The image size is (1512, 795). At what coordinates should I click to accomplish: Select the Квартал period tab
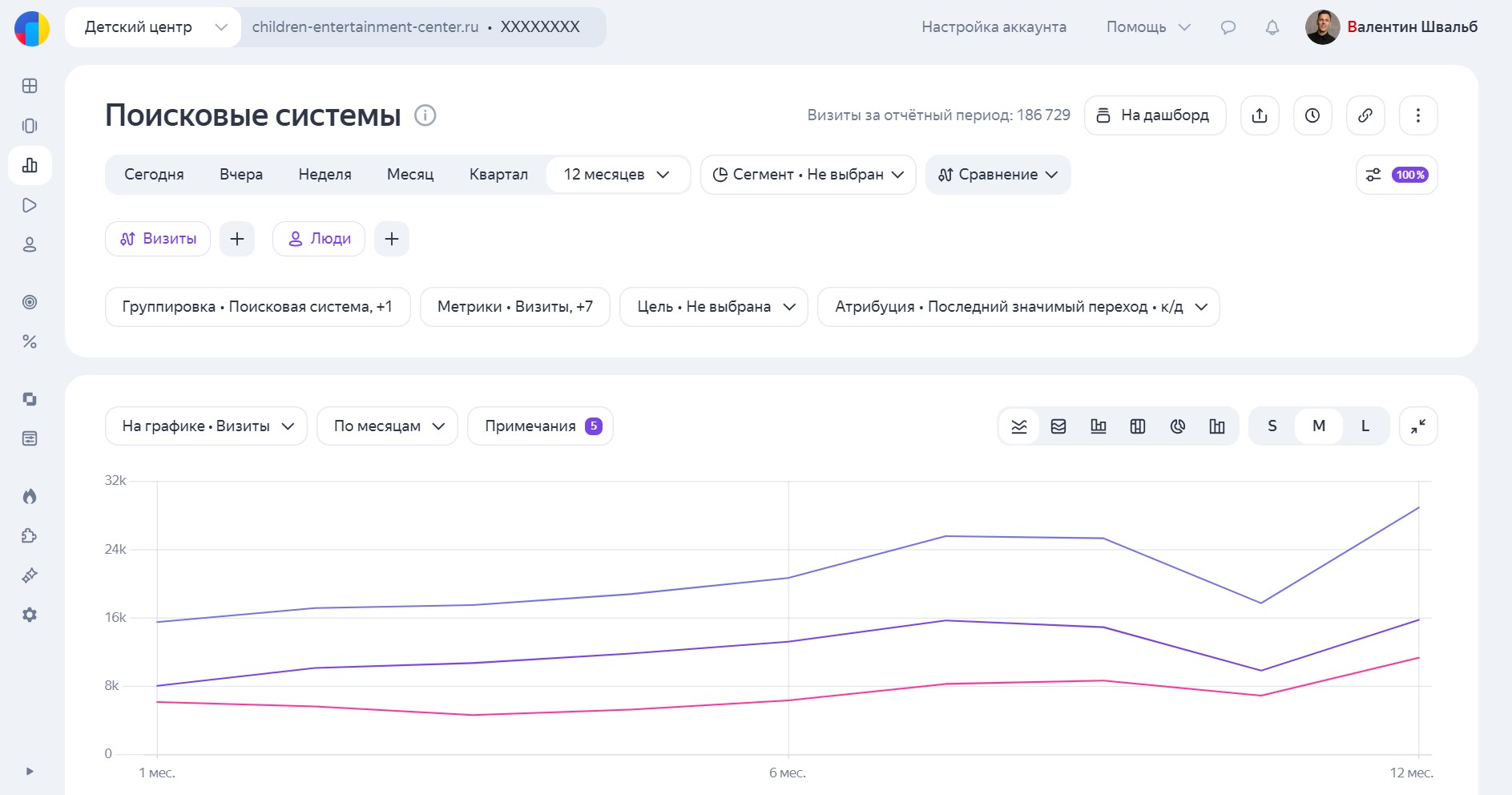click(x=498, y=175)
